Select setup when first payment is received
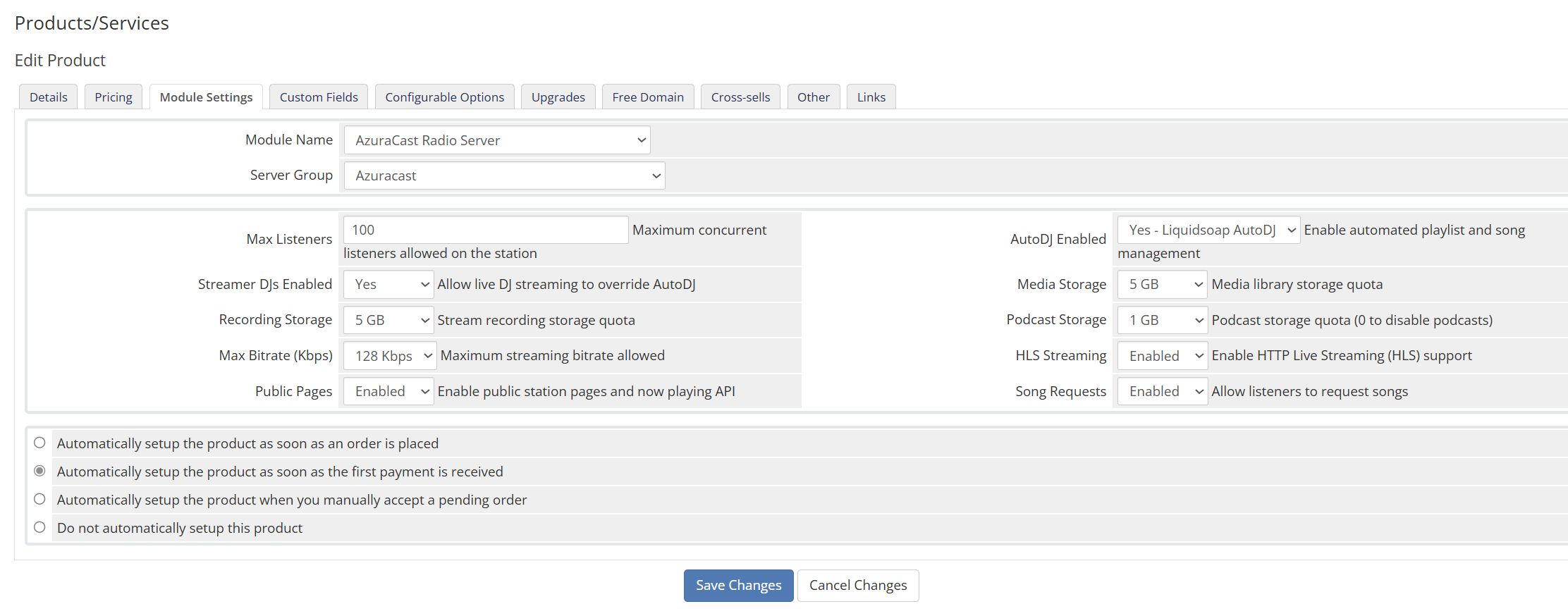This screenshot has height=616, width=1568. (40, 471)
